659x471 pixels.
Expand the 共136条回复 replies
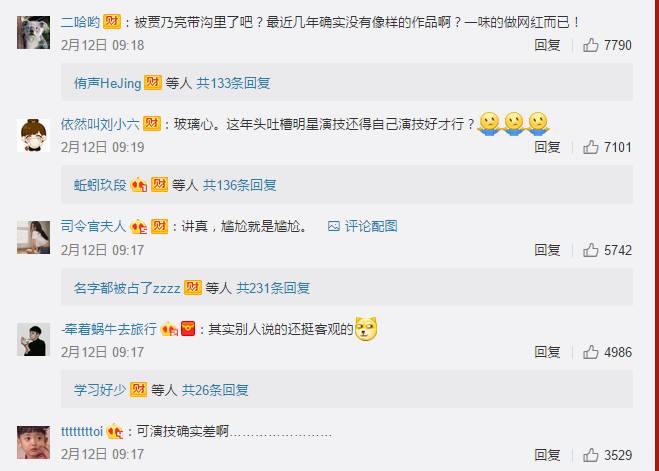click(240, 185)
